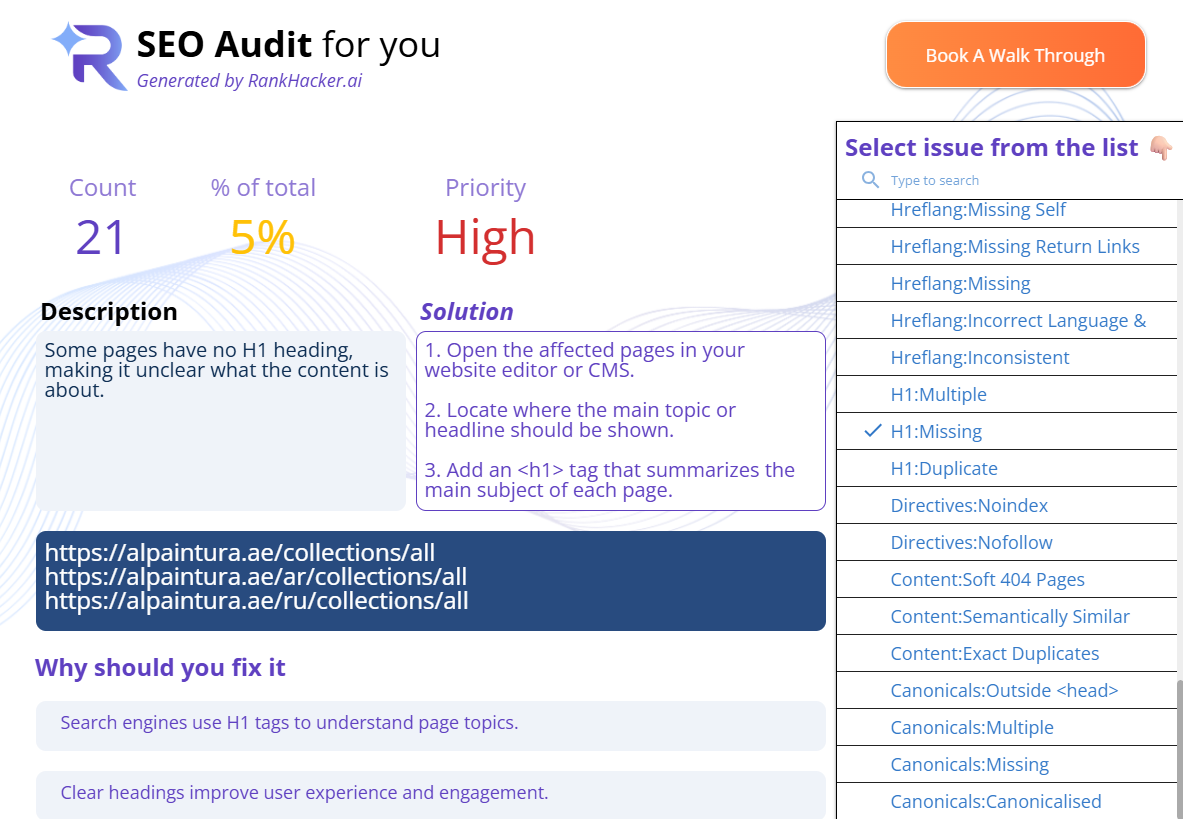Pick Directives:Nofollow in the list
This screenshot has height=819, width=1183.
click(971, 543)
